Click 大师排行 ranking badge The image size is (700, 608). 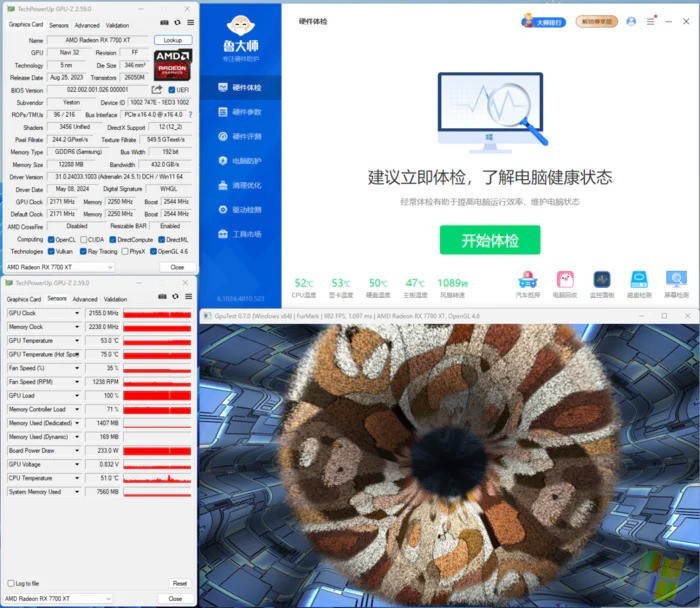coord(544,21)
